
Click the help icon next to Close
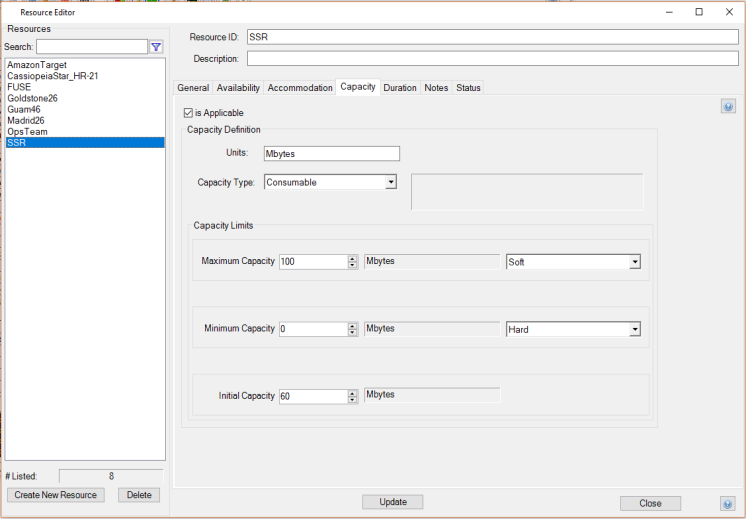(728, 503)
